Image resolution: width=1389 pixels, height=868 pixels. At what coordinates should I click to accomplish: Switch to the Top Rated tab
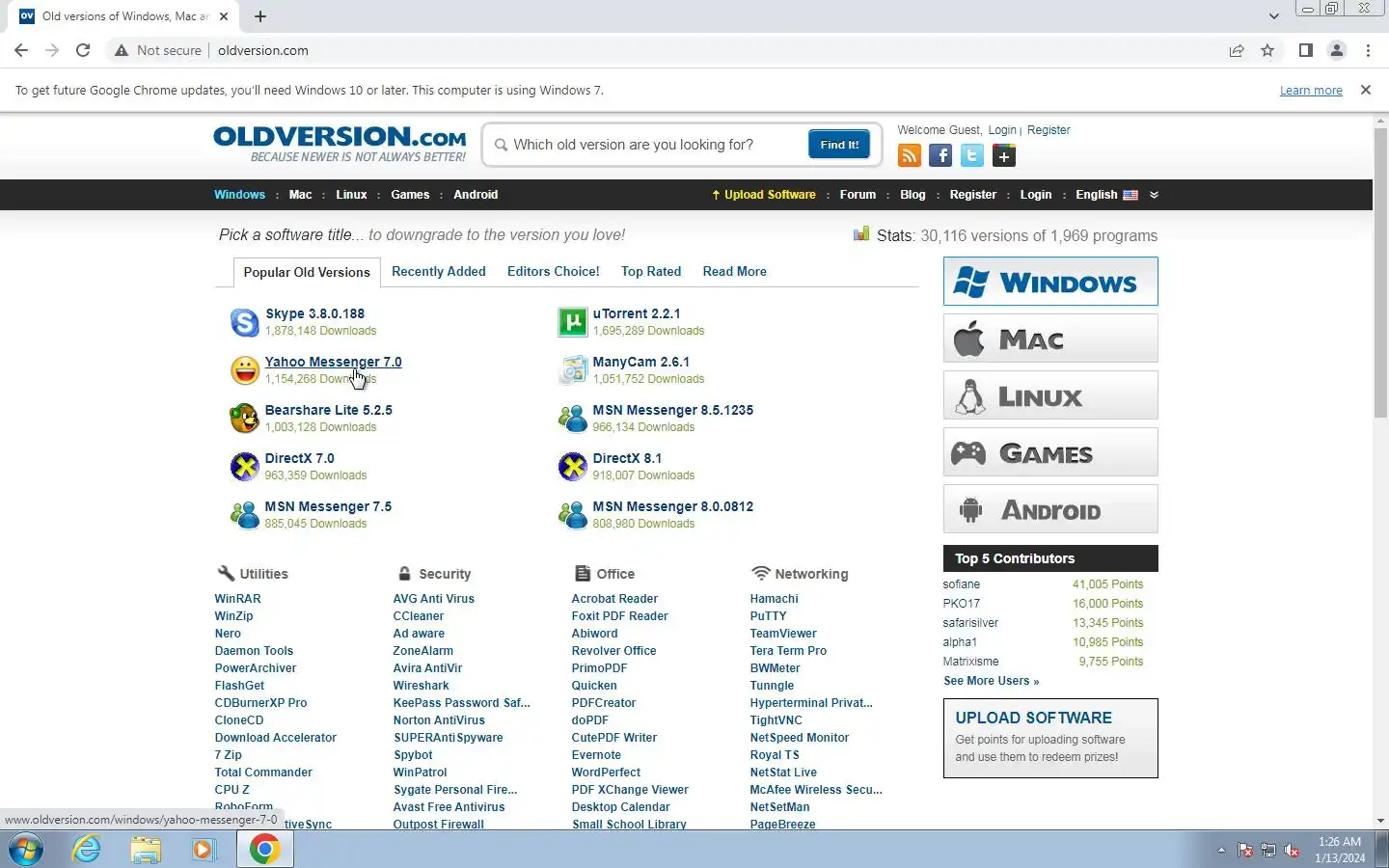coord(651,271)
